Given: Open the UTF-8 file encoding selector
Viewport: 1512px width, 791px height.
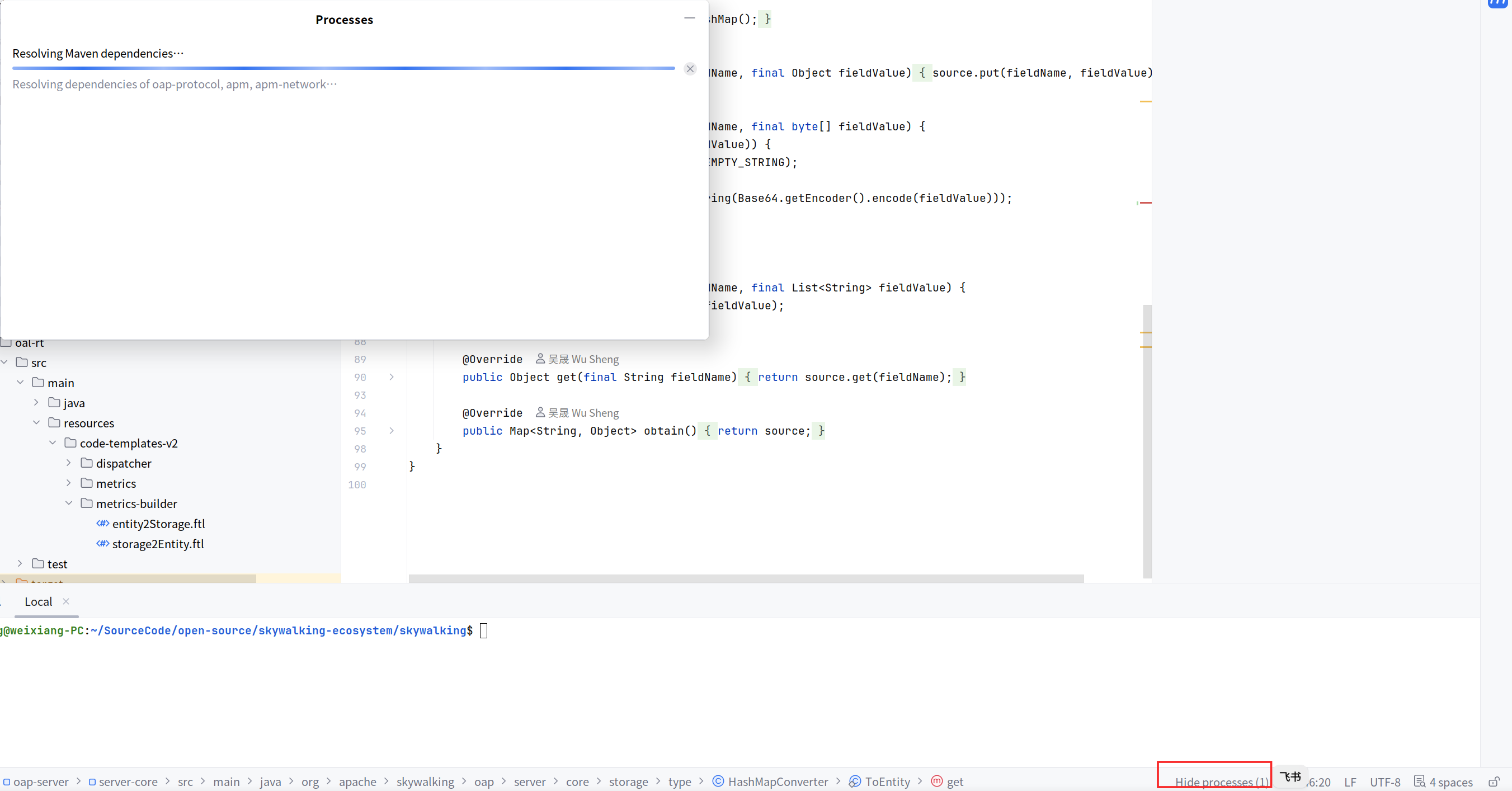Looking at the screenshot, I should (1384, 781).
